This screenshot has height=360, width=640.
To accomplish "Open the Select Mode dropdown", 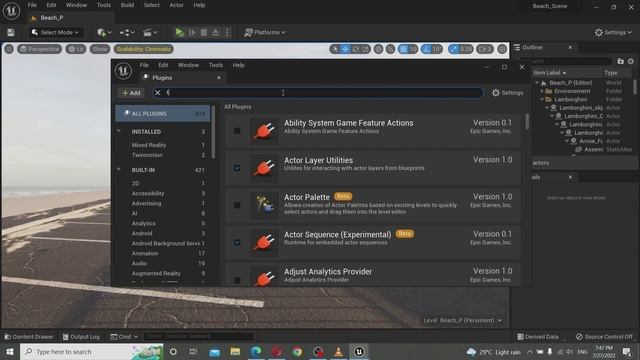I will 55,32.
